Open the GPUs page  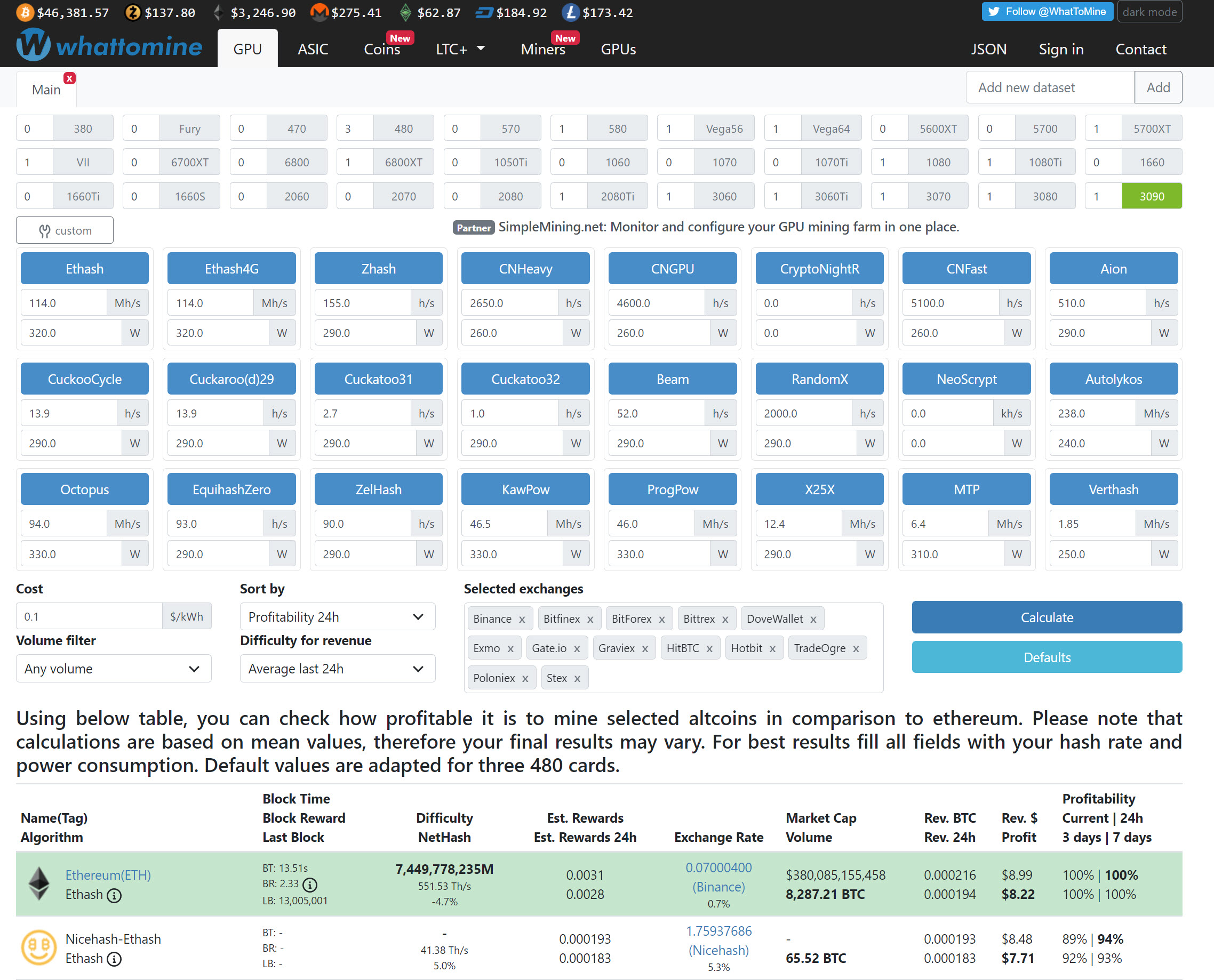618,49
